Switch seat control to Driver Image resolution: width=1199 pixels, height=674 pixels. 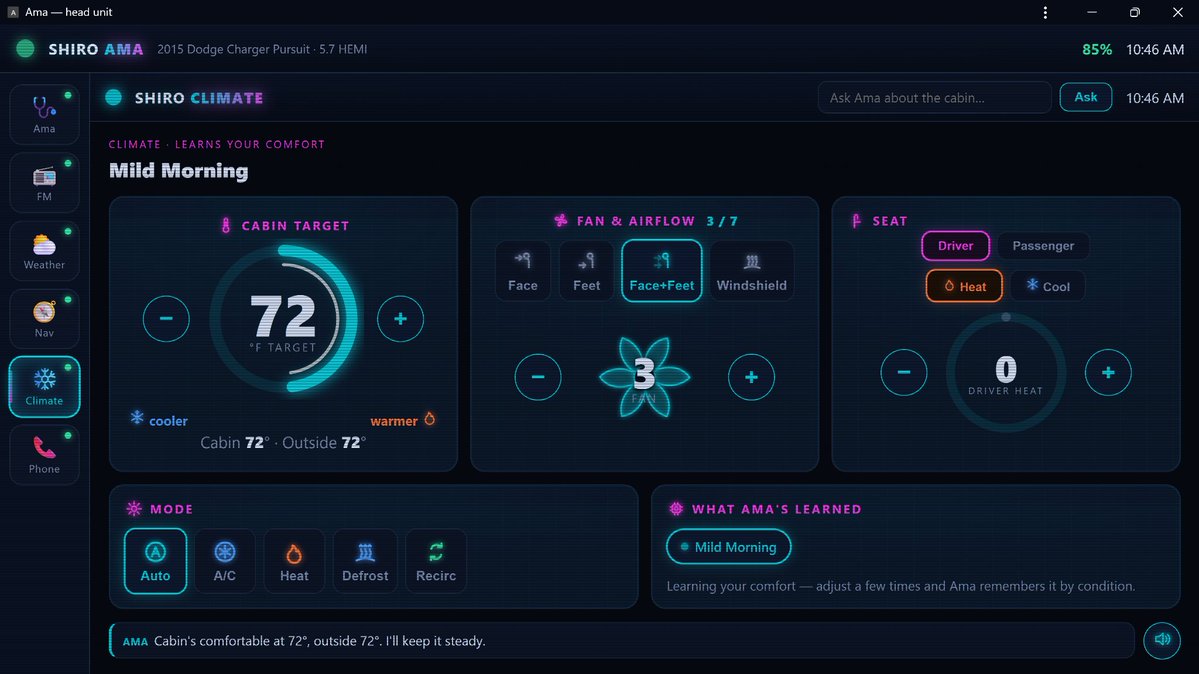tap(955, 246)
